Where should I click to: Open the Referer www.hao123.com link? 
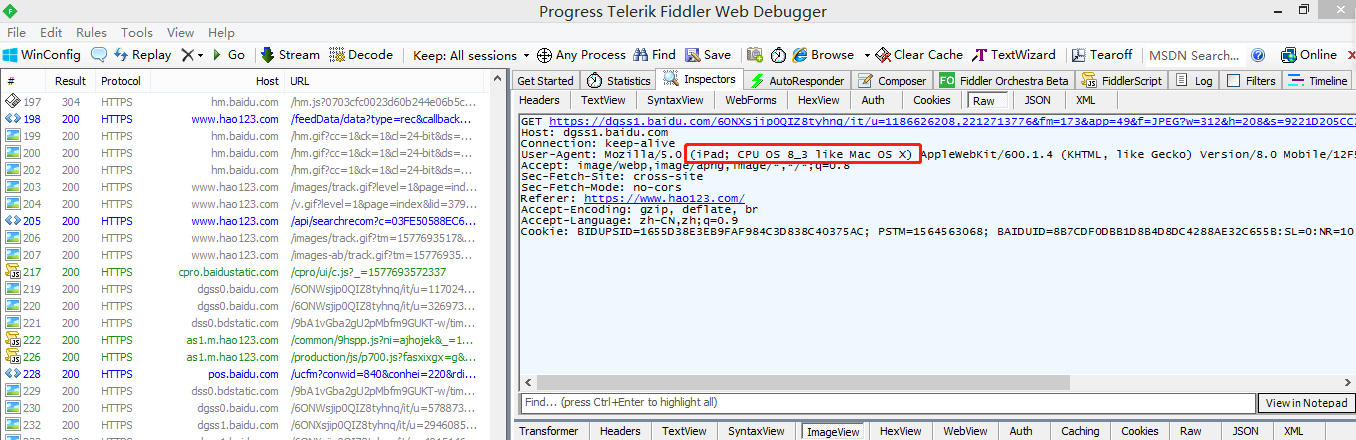click(x=664, y=199)
